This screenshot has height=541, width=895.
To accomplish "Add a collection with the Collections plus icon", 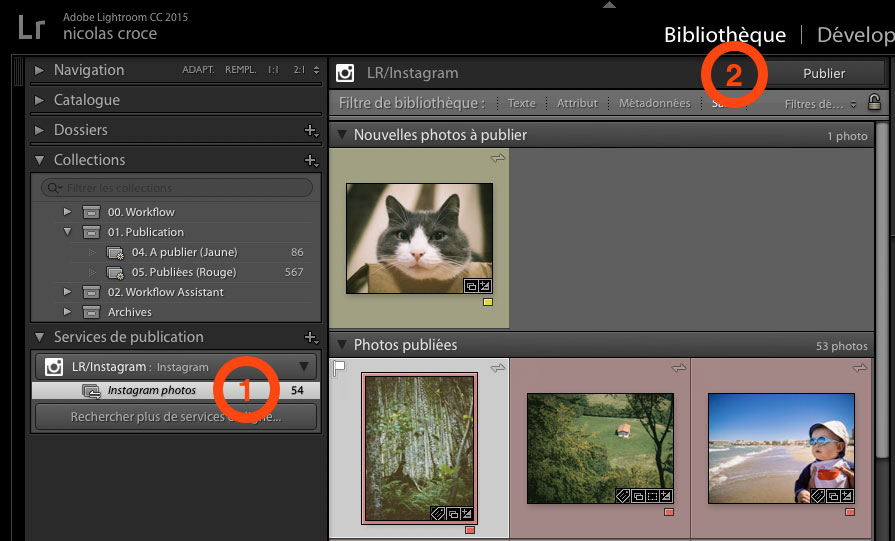I will point(310,161).
